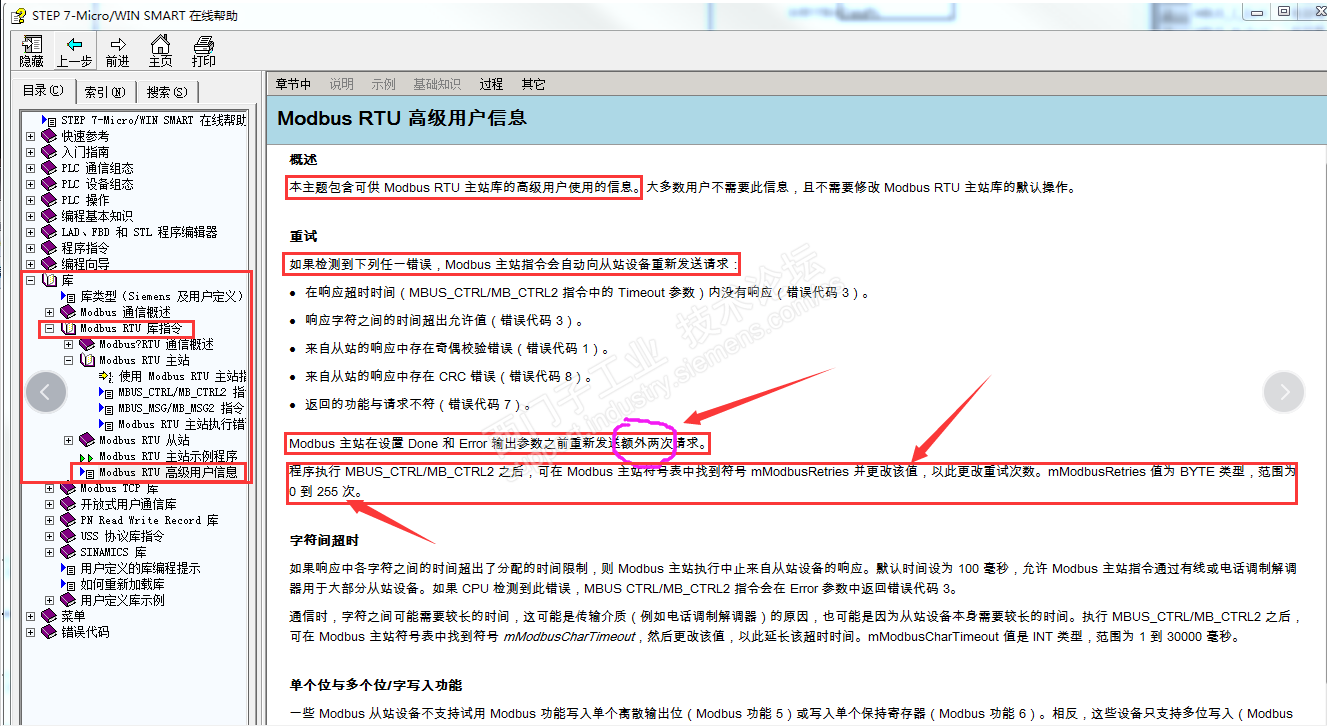Expand the PLC 通信组态 node
The height and width of the screenshot is (726, 1327).
[x=31, y=168]
